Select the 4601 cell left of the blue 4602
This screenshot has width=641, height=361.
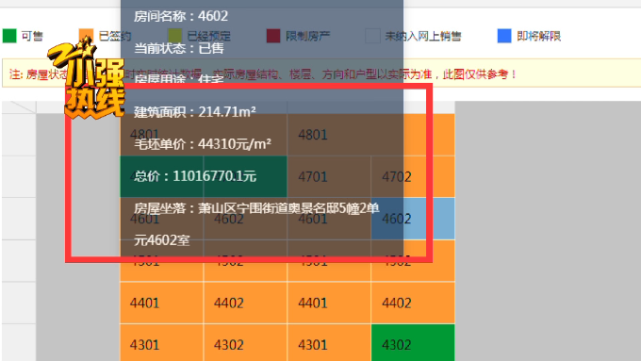click(x=329, y=219)
